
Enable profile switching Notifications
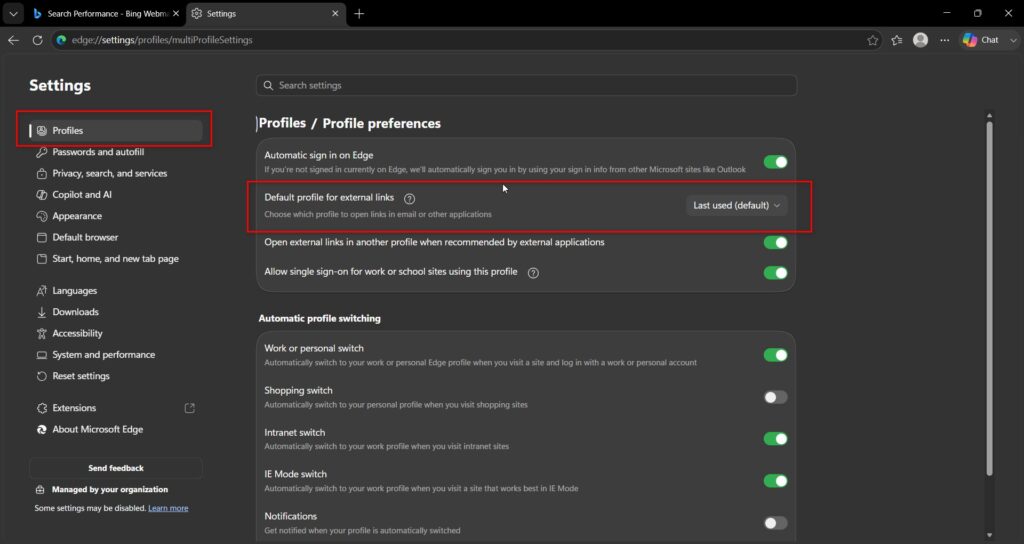(x=775, y=523)
